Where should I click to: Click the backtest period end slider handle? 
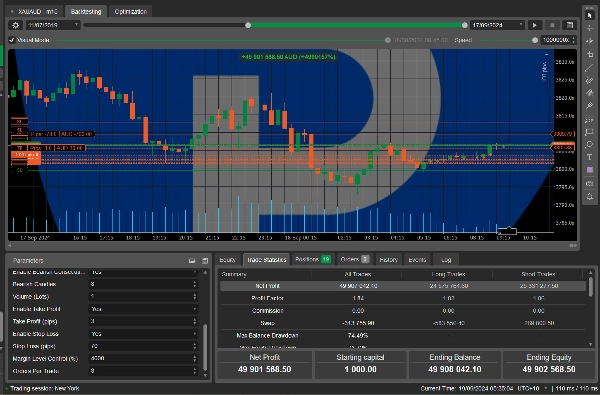[x=465, y=25]
